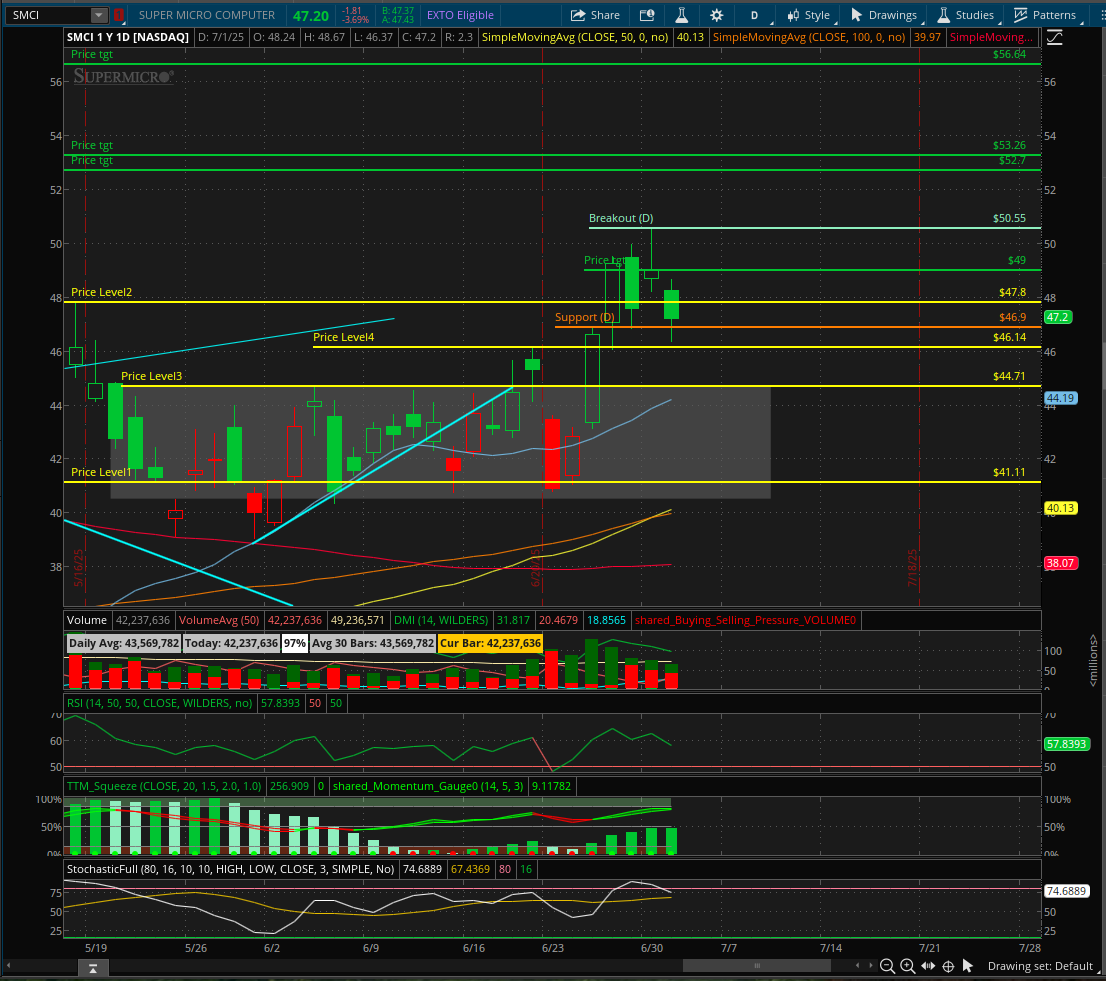This screenshot has height=981, width=1106.
Task: Select the Price Level3 line label
Action: coord(152,376)
